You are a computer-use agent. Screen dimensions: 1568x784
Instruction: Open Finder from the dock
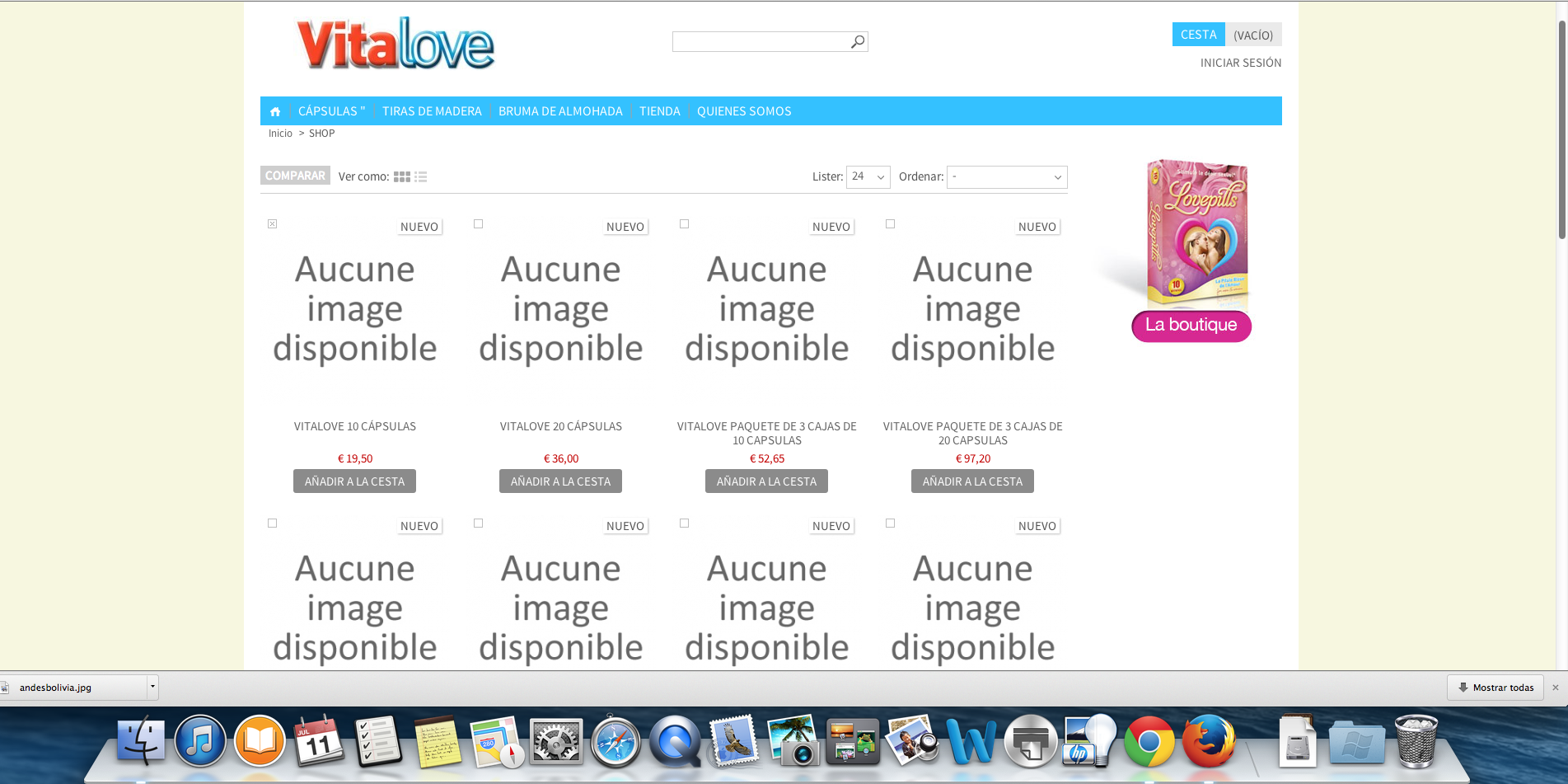coord(141,740)
